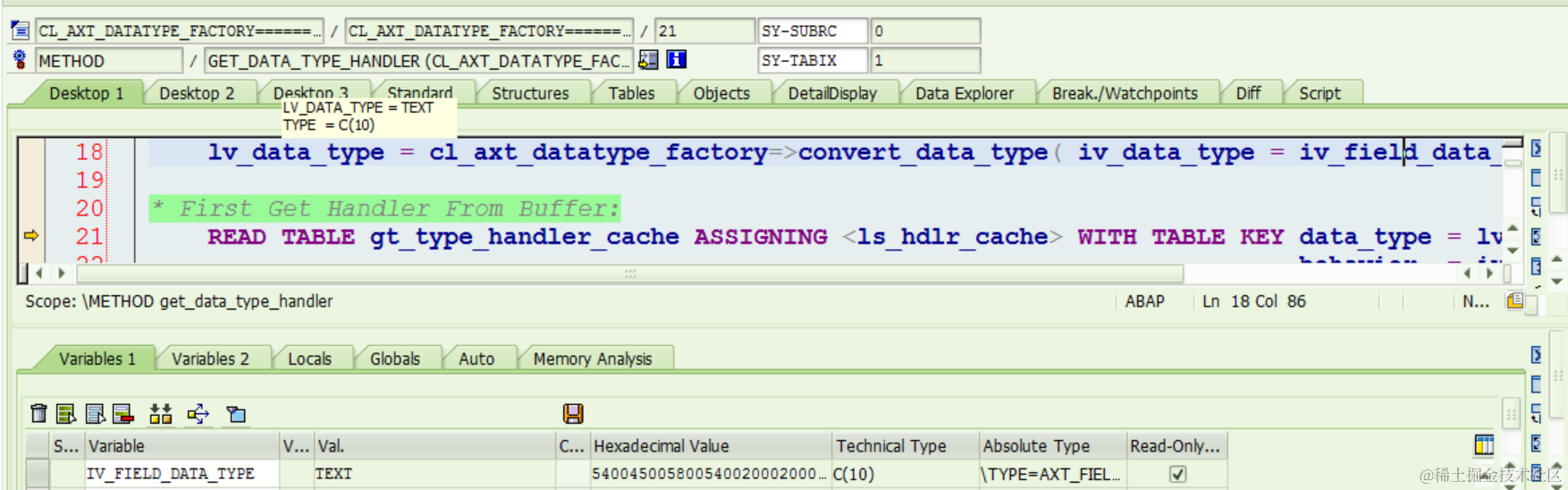This screenshot has width=1568, height=490.
Task: Select the Memory Analysis tab
Action: point(593,359)
